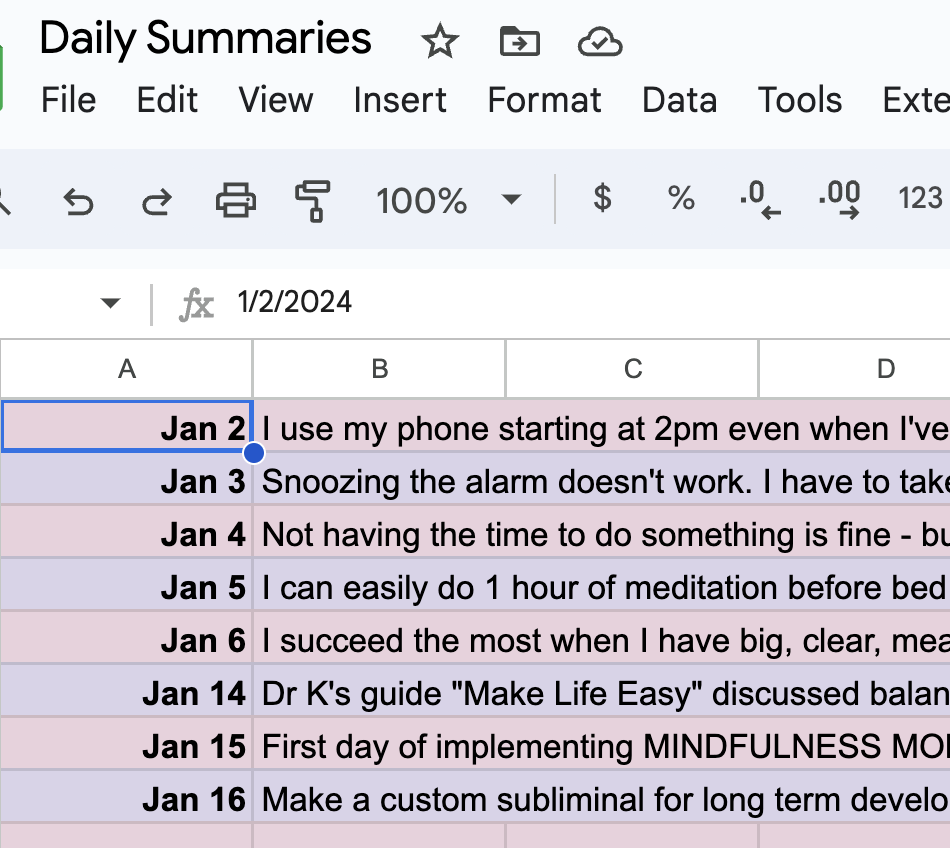The height and width of the screenshot is (848, 950).
Task: Increase decimal places button
Action: point(839,199)
